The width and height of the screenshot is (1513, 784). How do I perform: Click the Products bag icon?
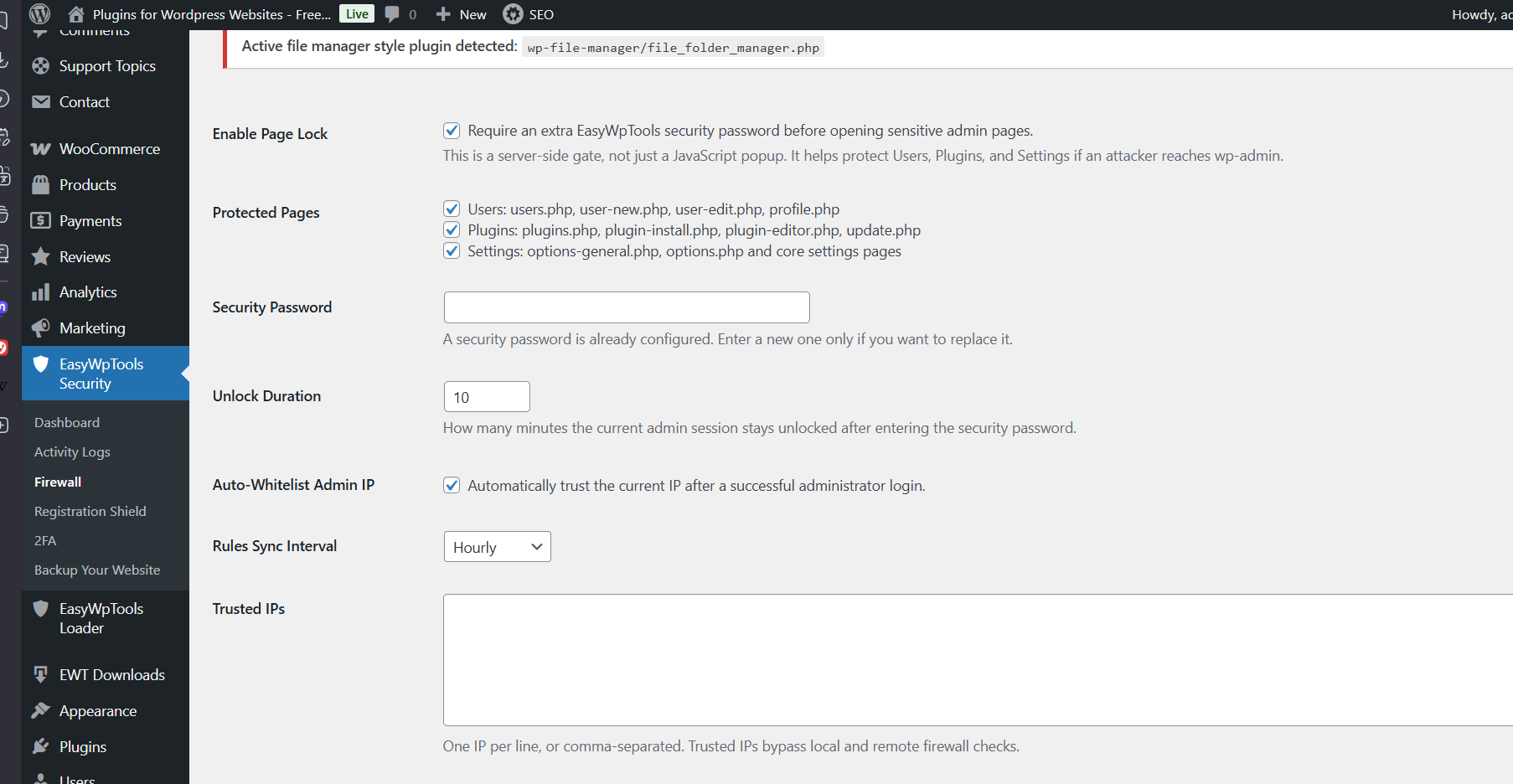point(40,185)
